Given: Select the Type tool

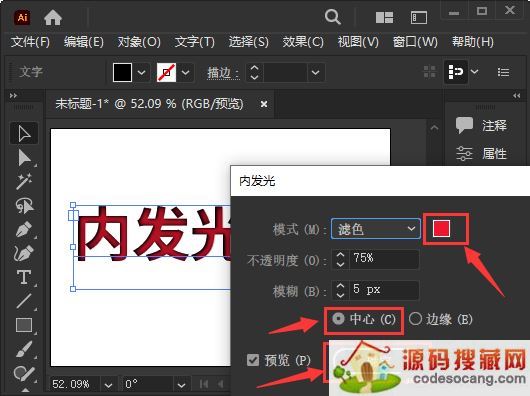Looking at the screenshot, I should (24, 277).
